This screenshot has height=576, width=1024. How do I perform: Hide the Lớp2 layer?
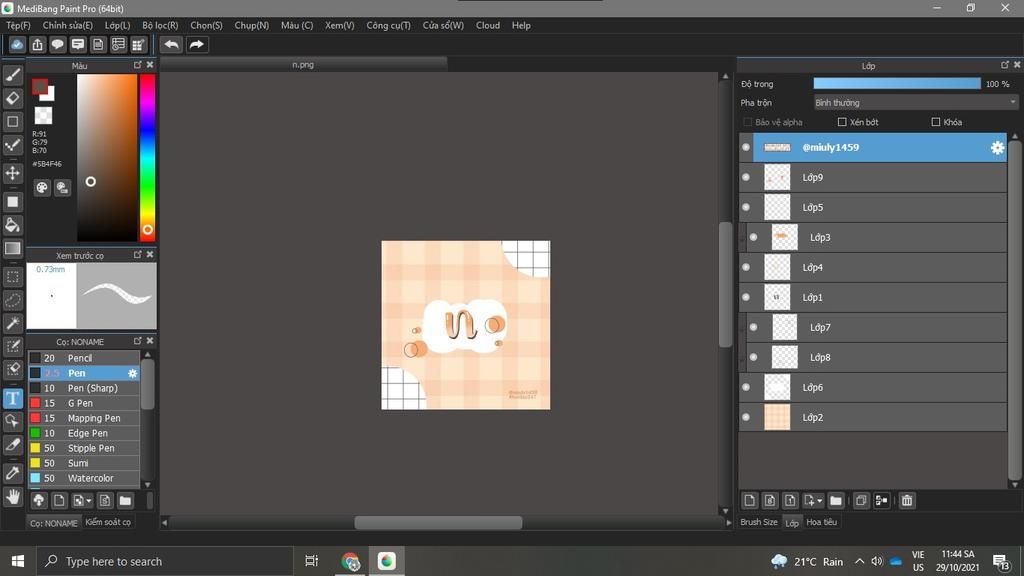(746, 417)
